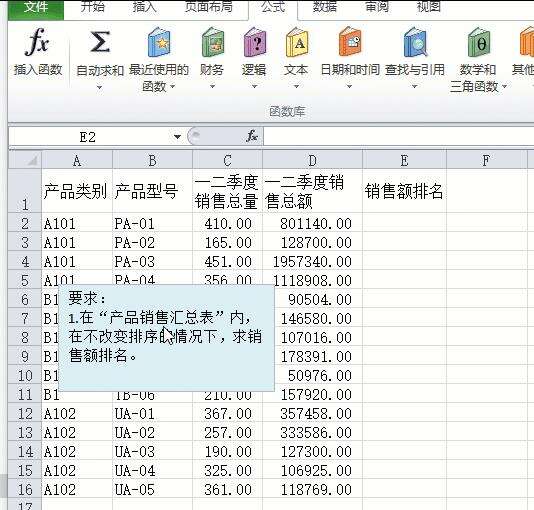Switch to the 数据 ribbon tab
The width and height of the screenshot is (534, 510).
tap(324, 7)
